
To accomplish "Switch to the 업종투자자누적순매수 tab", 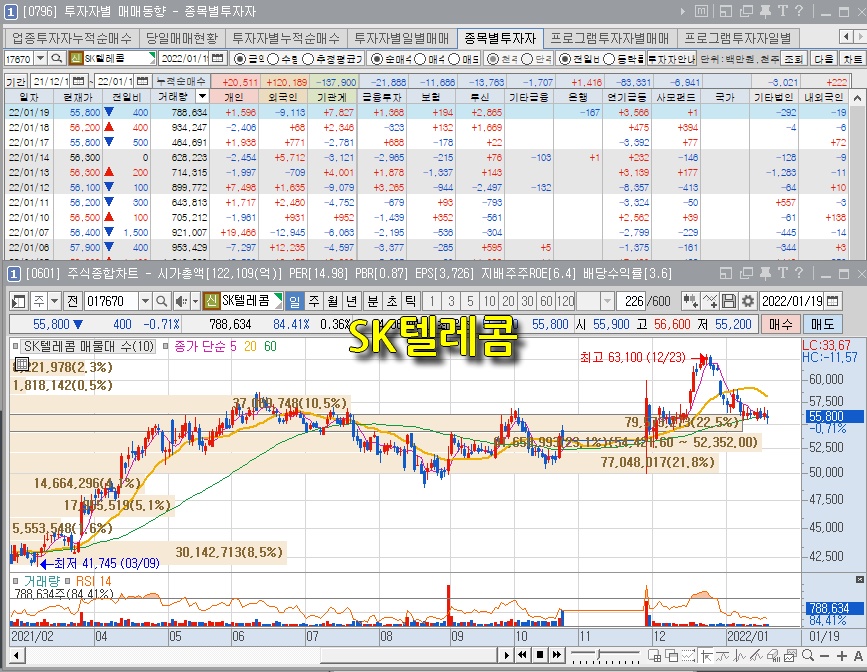I will 72,38.
